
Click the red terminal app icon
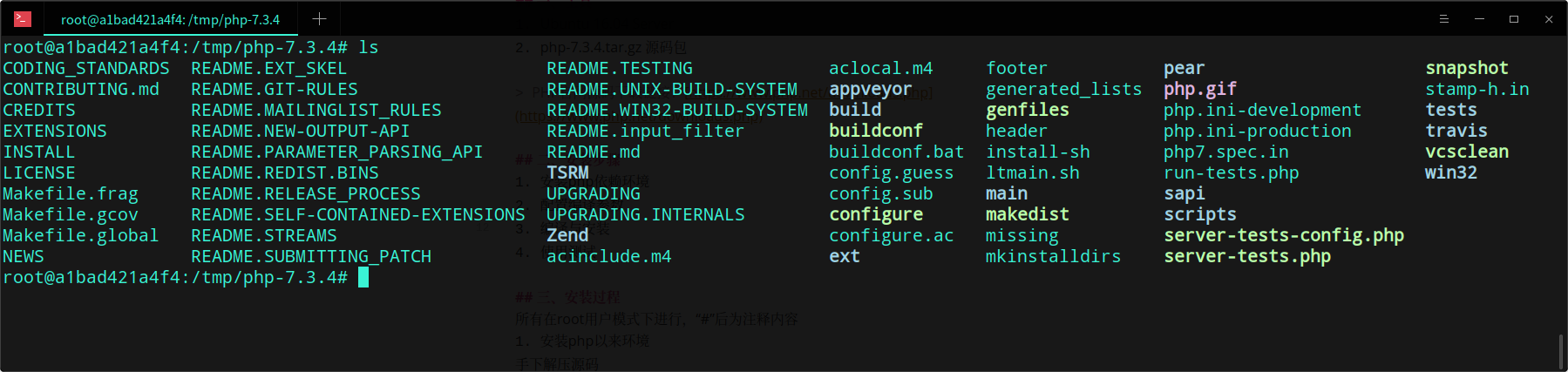tap(23, 18)
